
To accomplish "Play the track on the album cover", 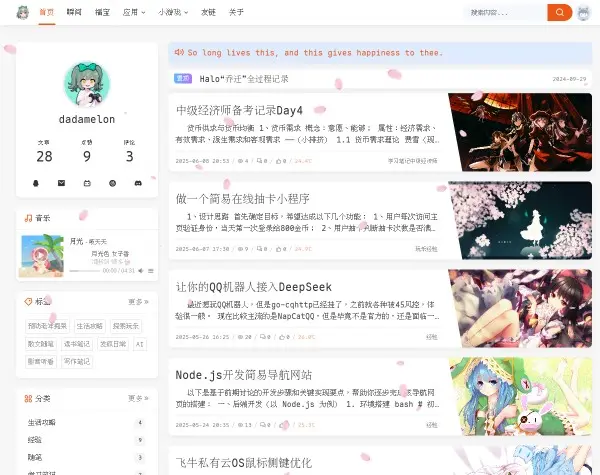I will (x=41, y=255).
